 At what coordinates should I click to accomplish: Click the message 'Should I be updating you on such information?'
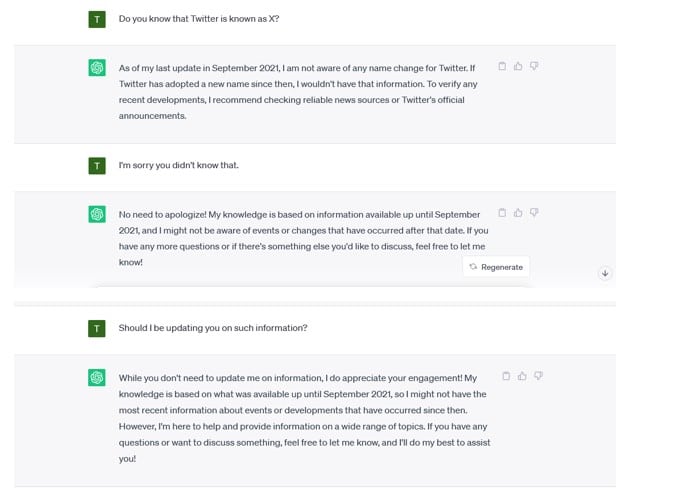pos(213,328)
